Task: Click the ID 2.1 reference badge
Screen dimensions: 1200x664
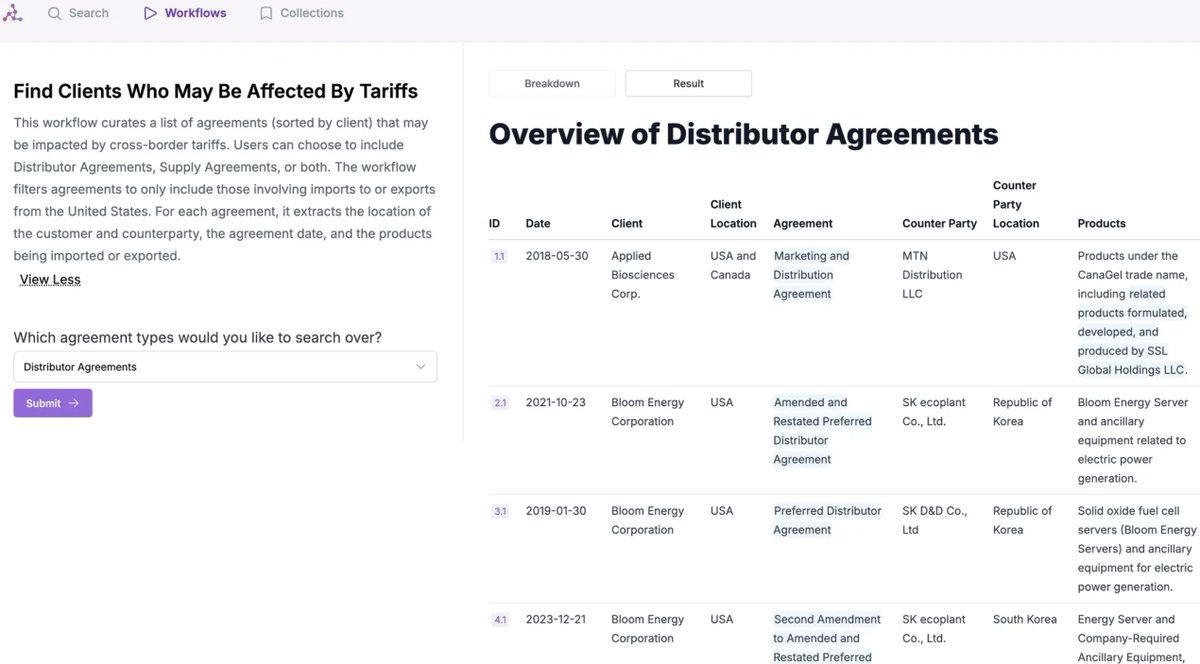Action: click(500, 403)
